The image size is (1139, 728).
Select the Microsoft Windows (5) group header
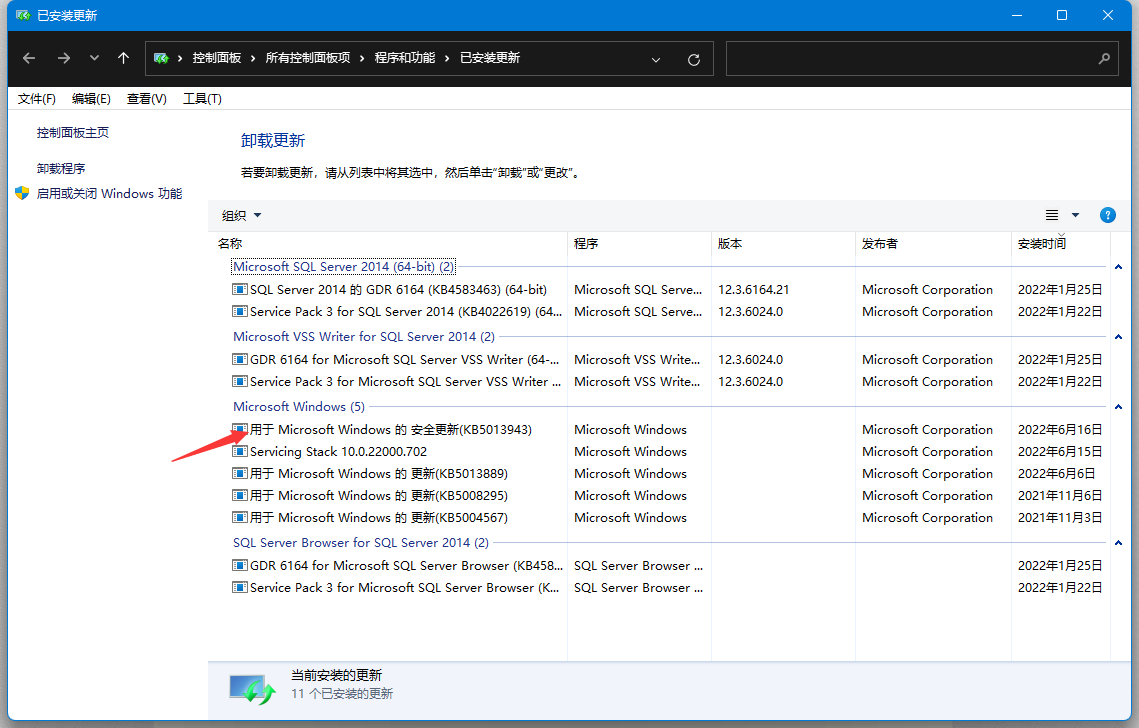(x=299, y=407)
